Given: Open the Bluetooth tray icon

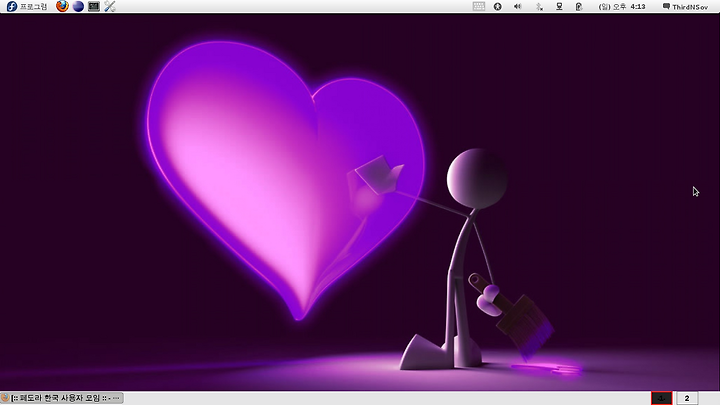Looking at the screenshot, I should tap(539, 6).
